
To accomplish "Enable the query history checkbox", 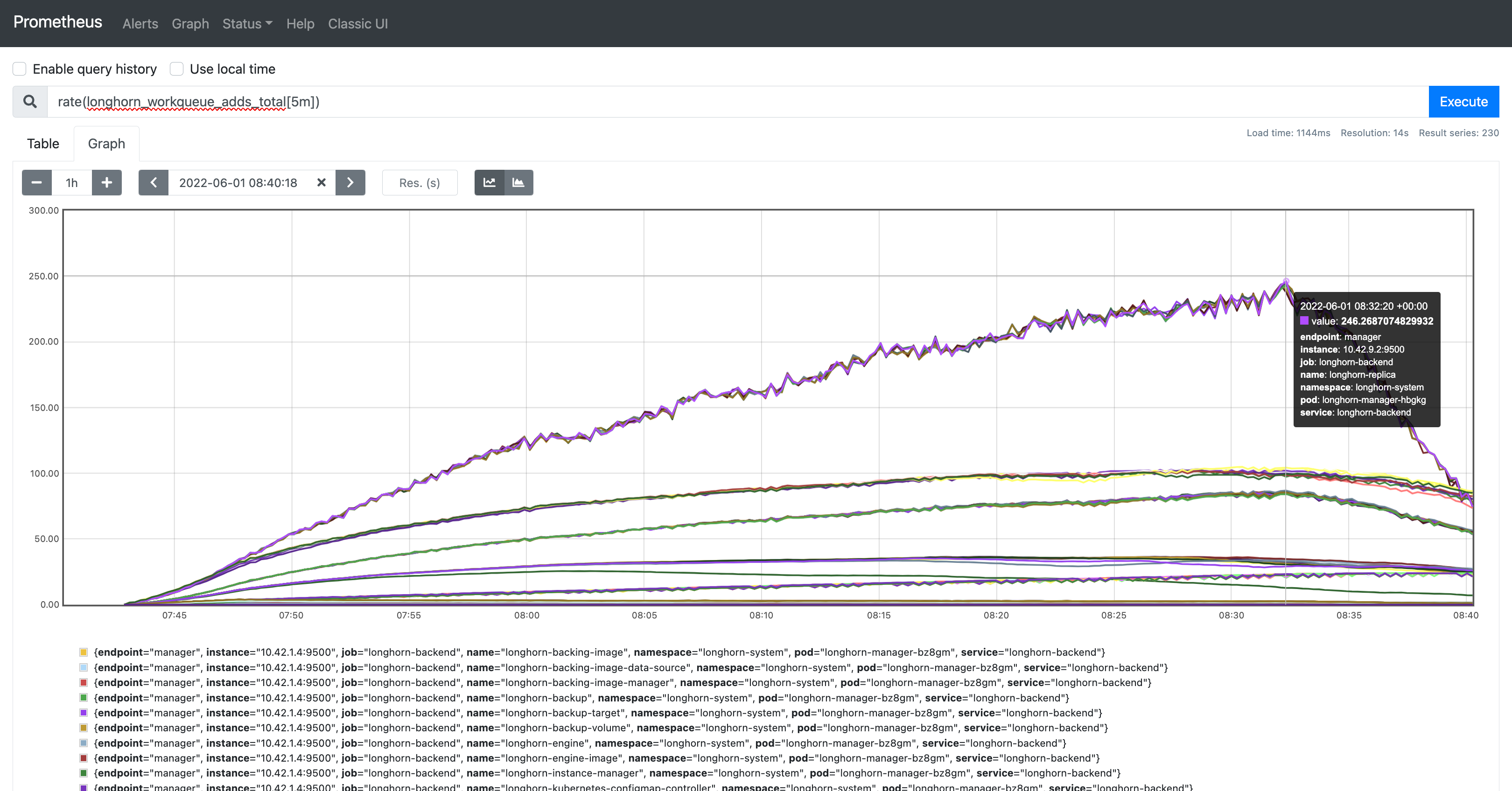I will 20,69.
